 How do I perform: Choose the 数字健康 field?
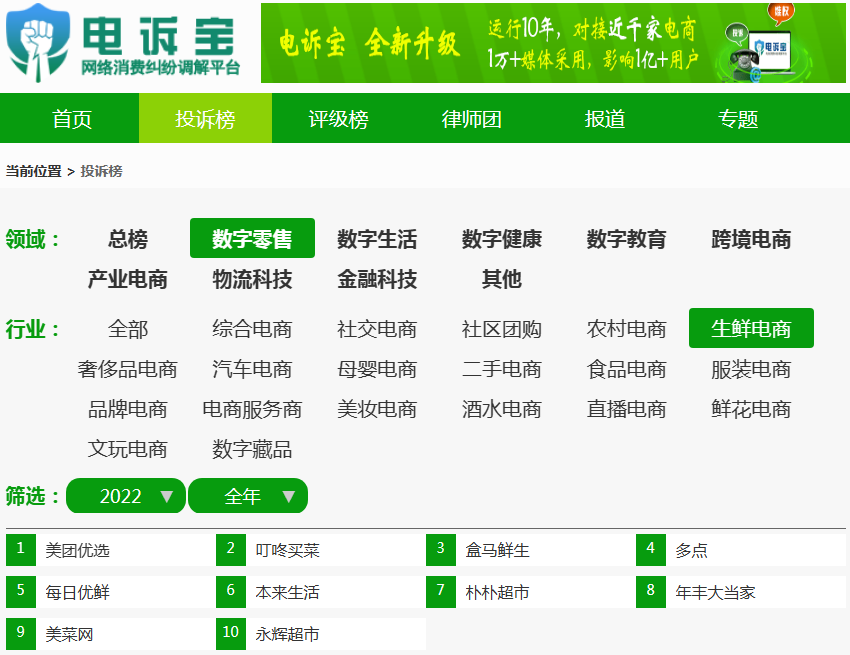[x=502, y=239]
